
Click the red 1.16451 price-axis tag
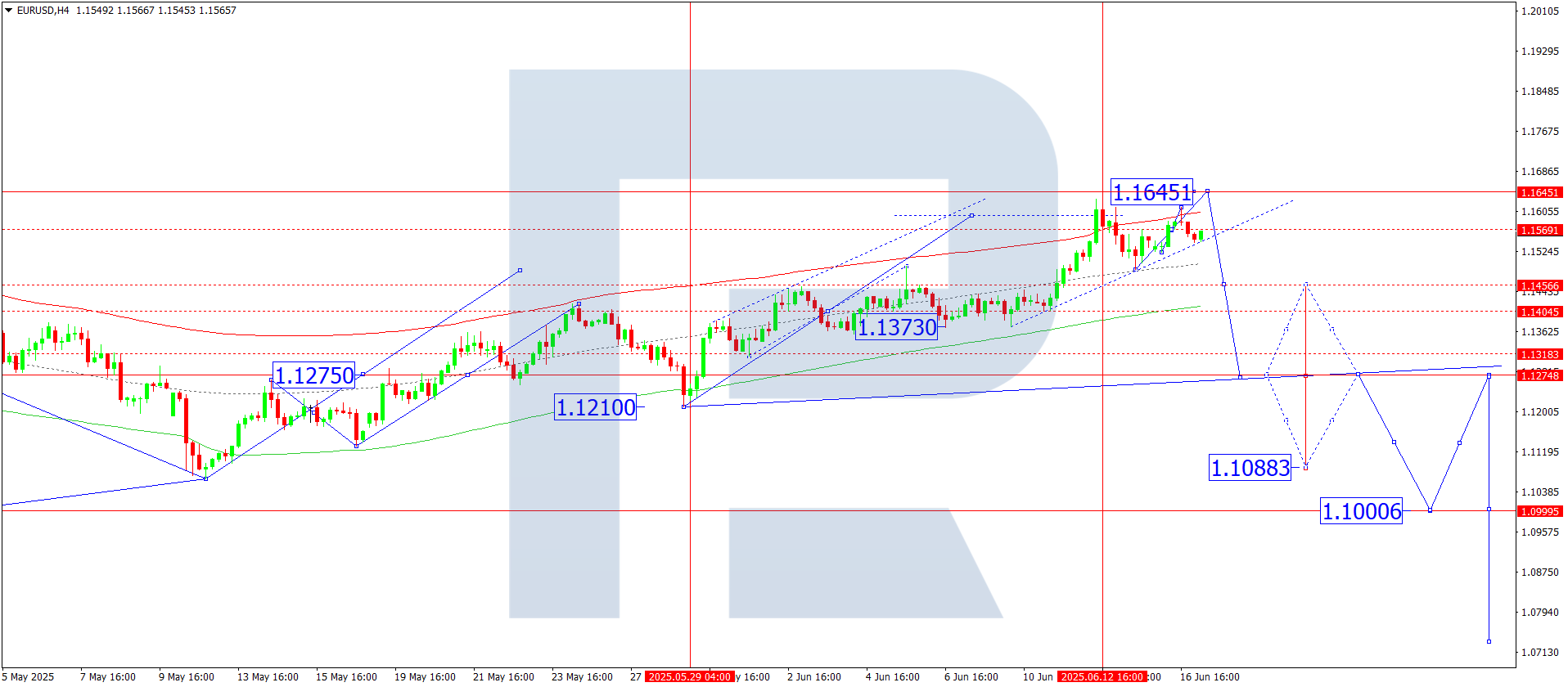[x=1539, y=192]
